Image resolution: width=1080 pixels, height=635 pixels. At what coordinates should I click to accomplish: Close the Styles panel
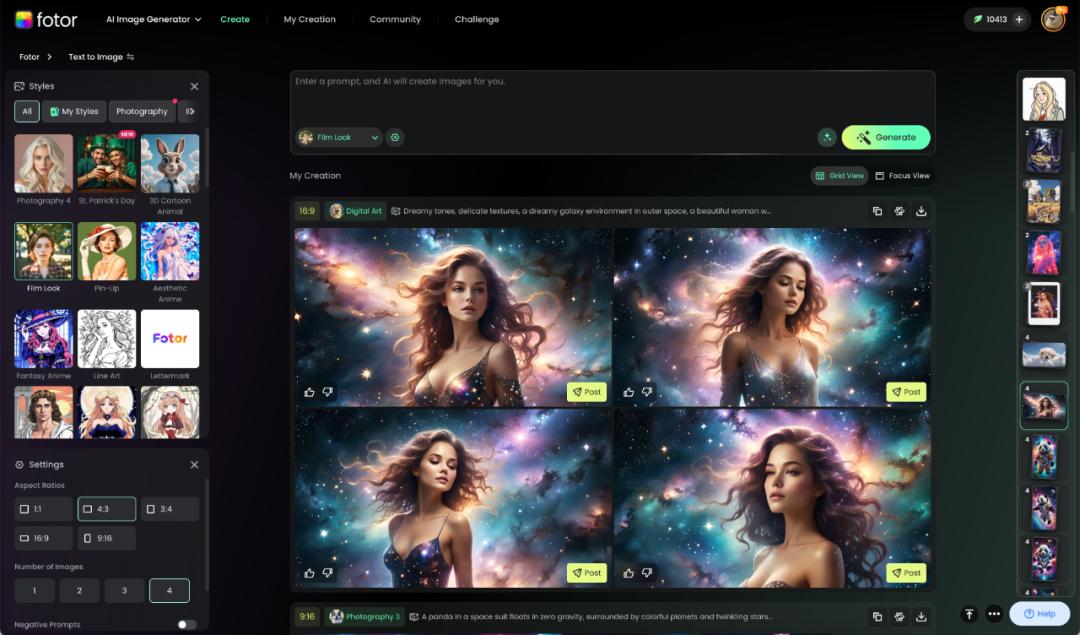pos(194,86)
